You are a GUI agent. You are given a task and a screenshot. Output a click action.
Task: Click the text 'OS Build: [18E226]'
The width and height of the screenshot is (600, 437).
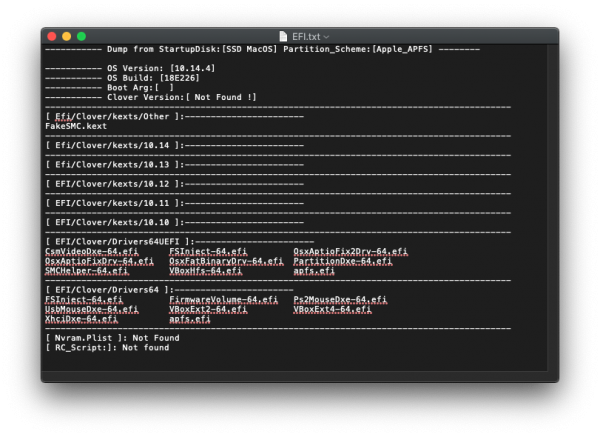(153, 78)
